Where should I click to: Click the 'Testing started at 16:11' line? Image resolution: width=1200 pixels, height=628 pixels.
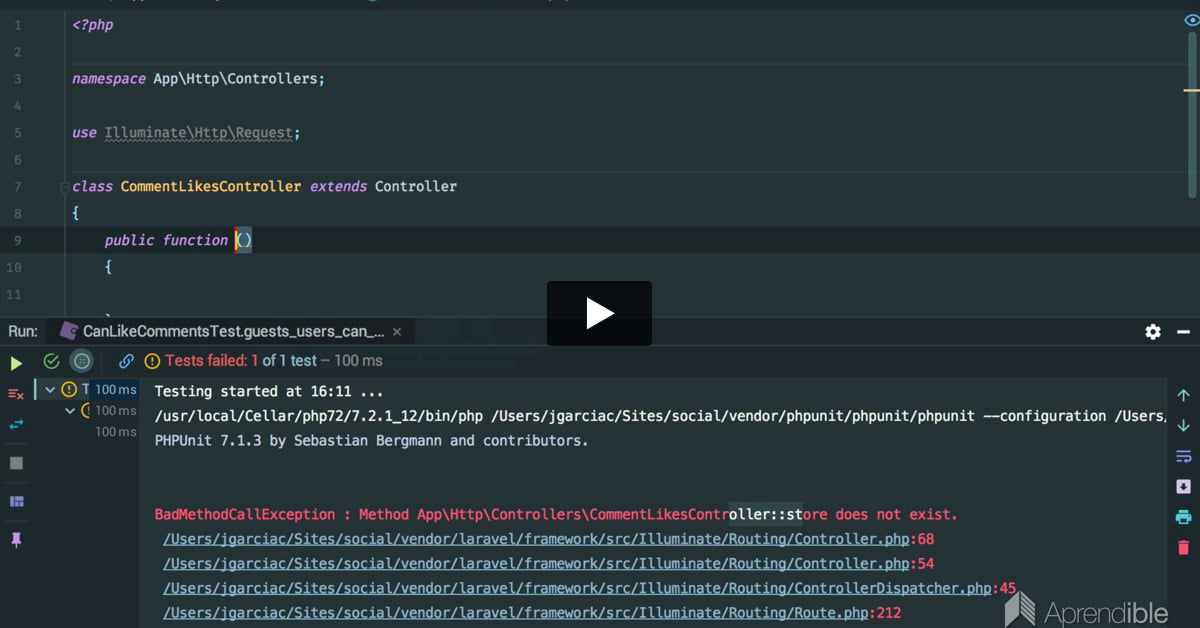[269, 392]
